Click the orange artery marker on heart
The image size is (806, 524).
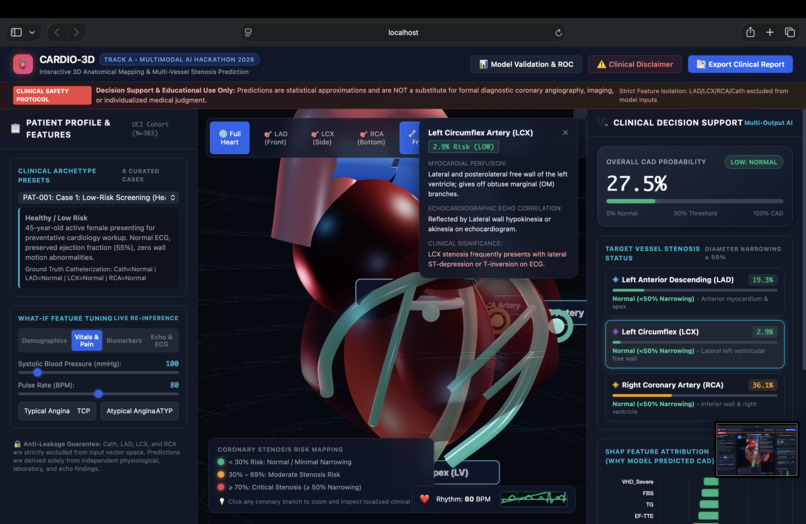coord(497,321)
